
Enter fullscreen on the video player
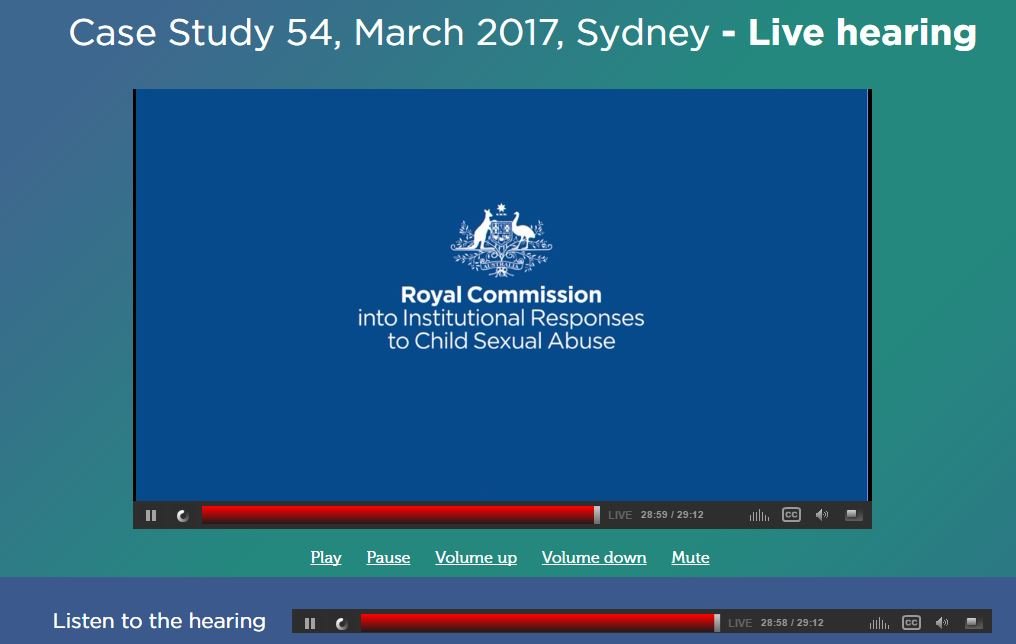pos(853,515)
